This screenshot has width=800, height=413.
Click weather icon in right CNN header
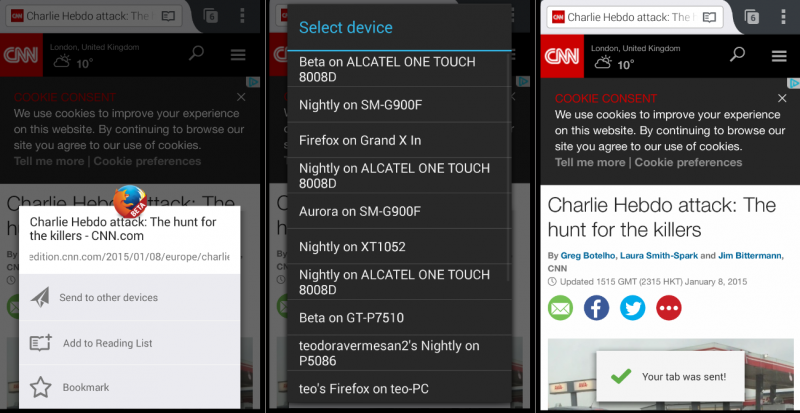click(603, 63)
